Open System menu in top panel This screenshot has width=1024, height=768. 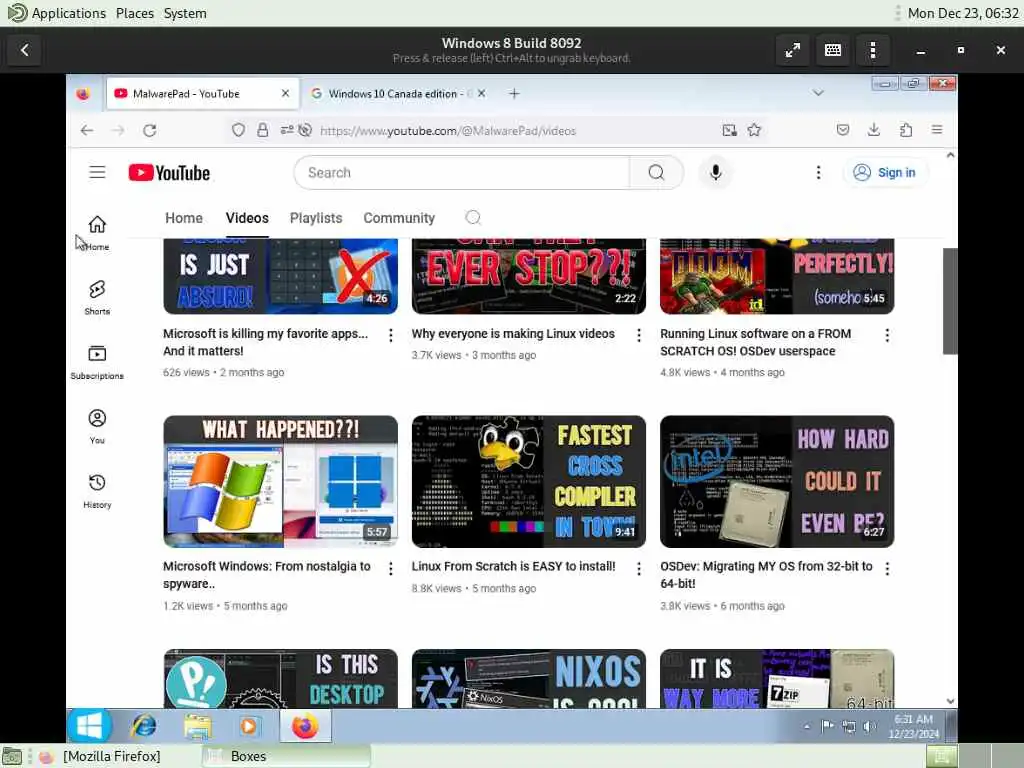tap(185, 13)
